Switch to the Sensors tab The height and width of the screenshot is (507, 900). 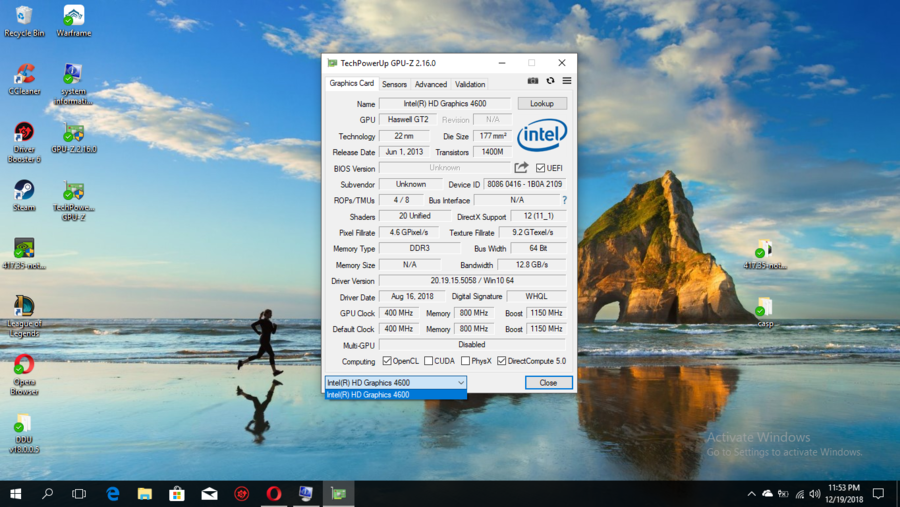(x=394, y=84)
